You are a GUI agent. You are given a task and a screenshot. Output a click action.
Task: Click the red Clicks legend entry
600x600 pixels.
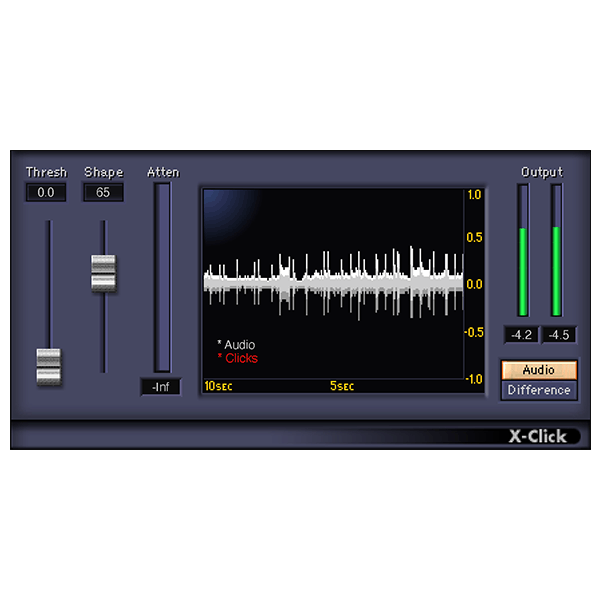[x=240, y=358]
